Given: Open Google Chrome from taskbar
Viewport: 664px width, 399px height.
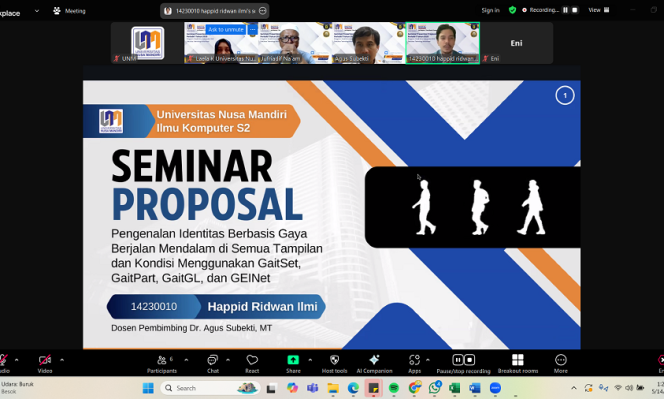Looking at the screenshot, I should coord(415,388).
